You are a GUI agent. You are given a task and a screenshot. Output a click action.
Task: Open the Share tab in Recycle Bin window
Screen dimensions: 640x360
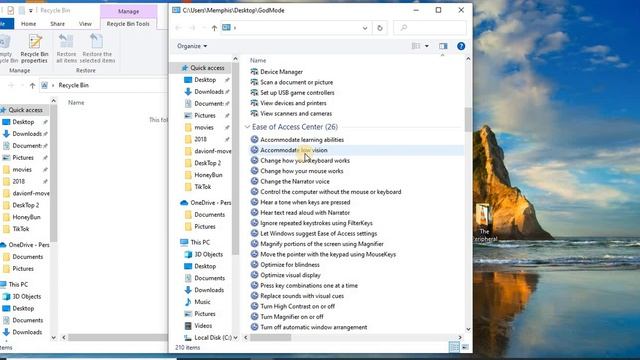tap(58, 24)
